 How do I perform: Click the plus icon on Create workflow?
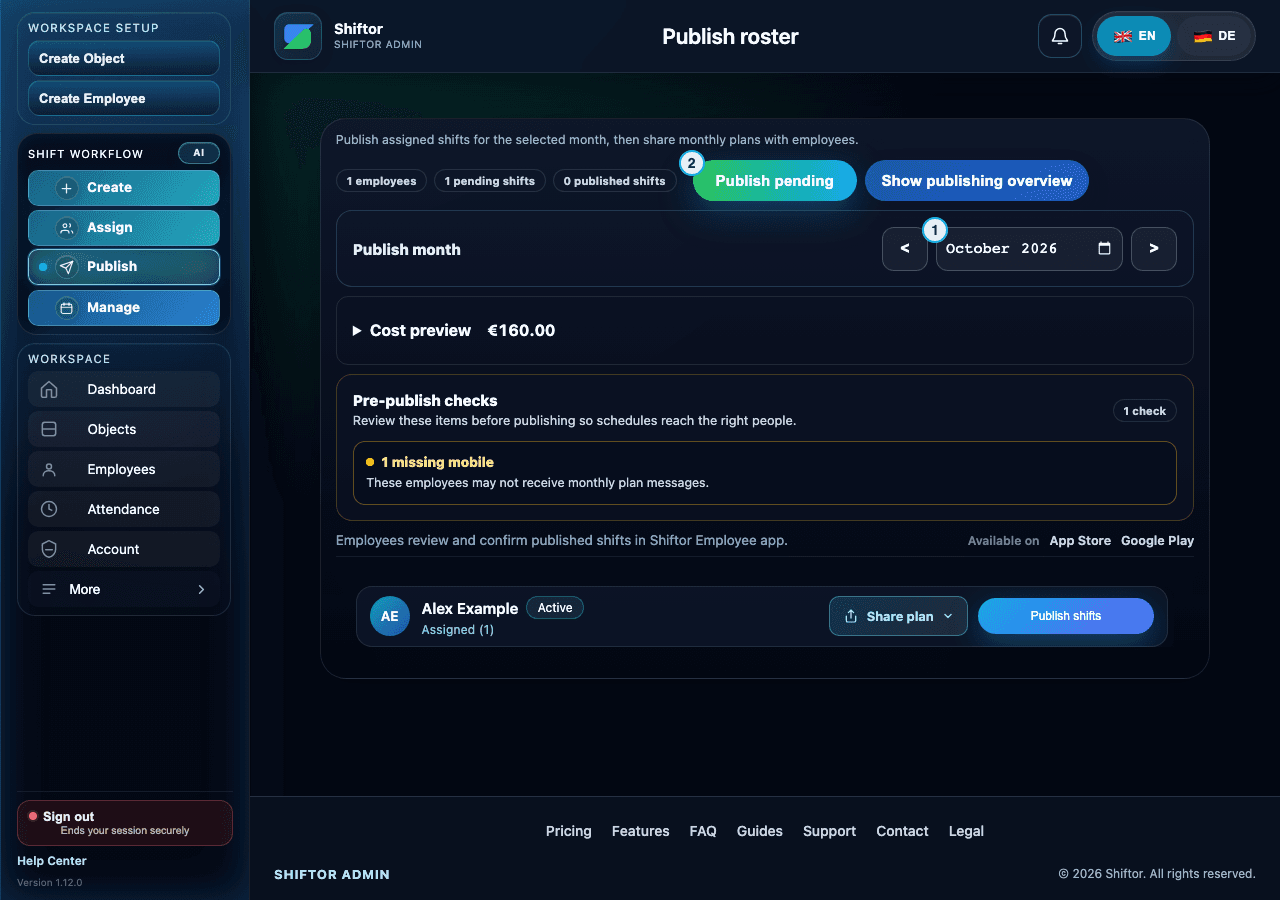pyautogui.click(x=67, y=188)
